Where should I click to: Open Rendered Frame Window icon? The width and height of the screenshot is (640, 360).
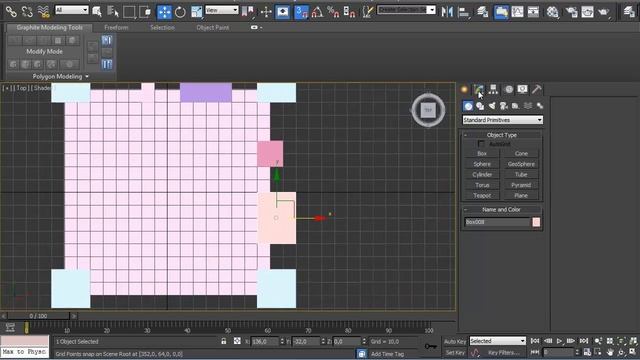click(587, 12)
